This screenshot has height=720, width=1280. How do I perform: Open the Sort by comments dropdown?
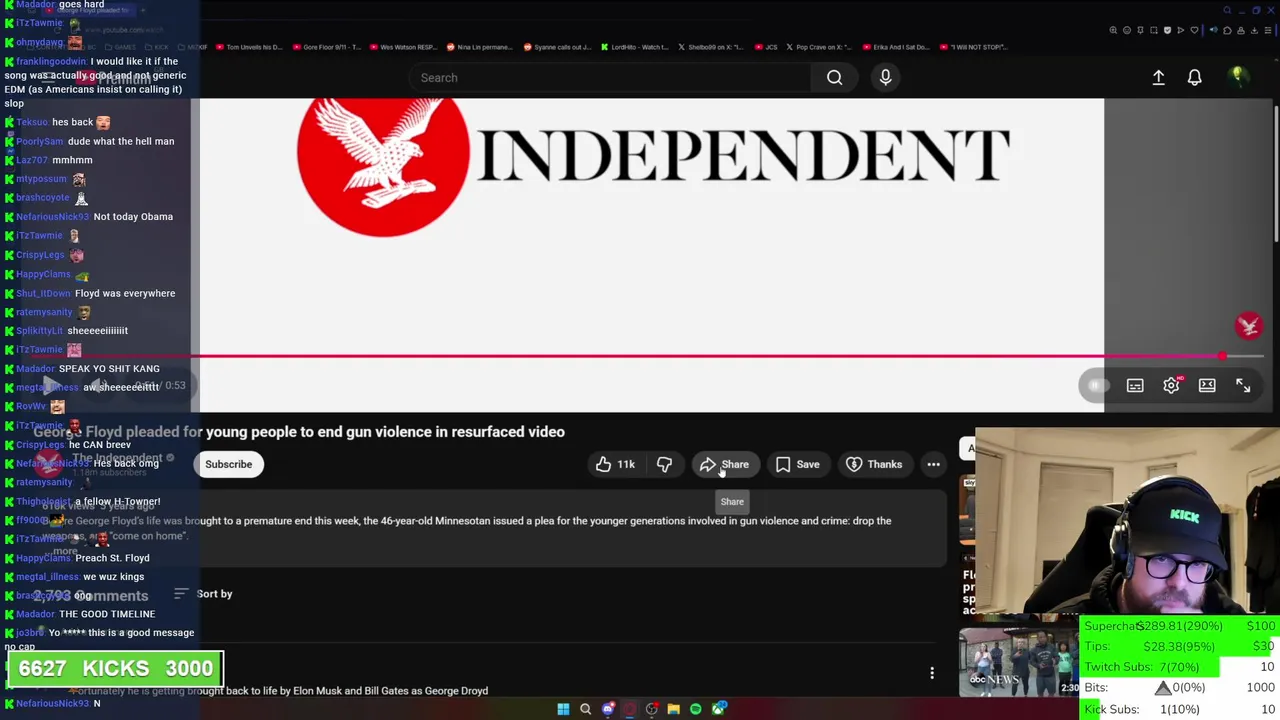tap(204, 594)
